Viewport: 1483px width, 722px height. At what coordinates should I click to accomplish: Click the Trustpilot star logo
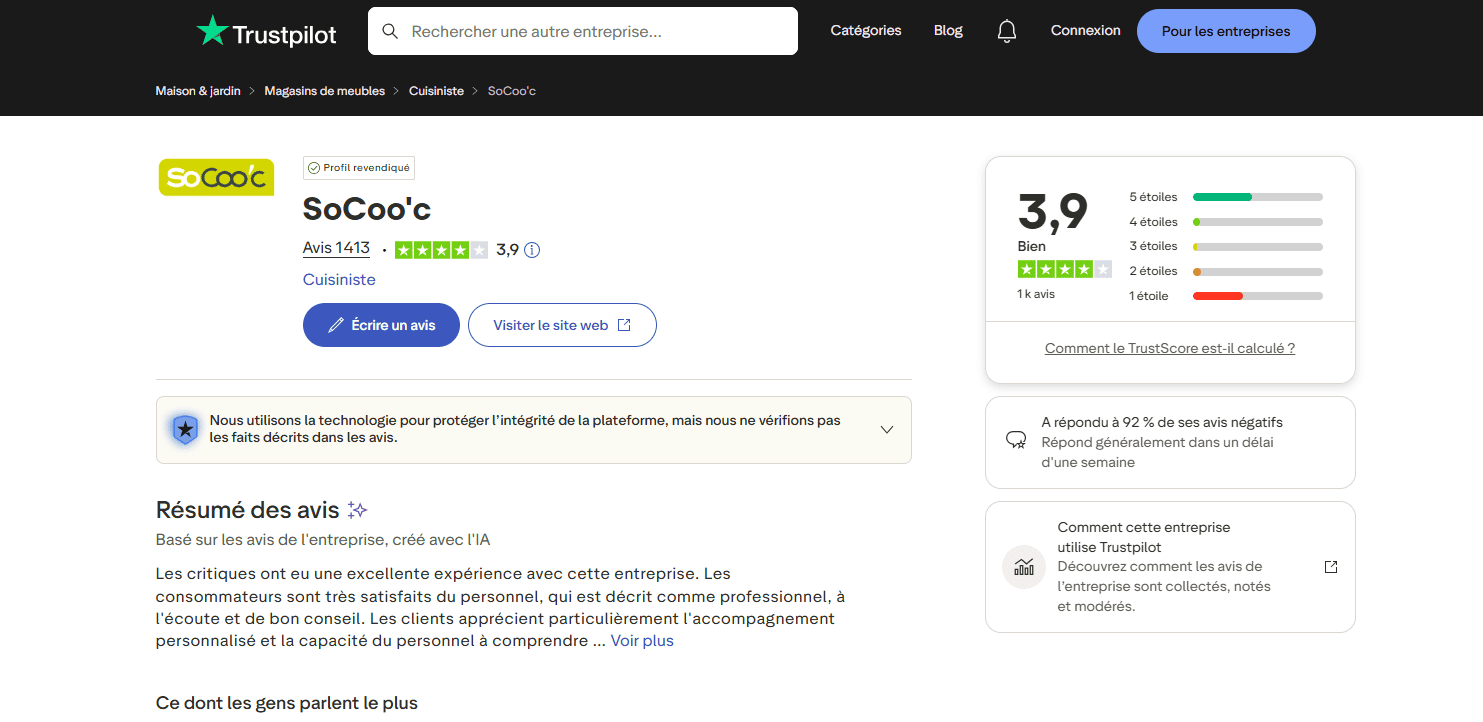[212, 32]
